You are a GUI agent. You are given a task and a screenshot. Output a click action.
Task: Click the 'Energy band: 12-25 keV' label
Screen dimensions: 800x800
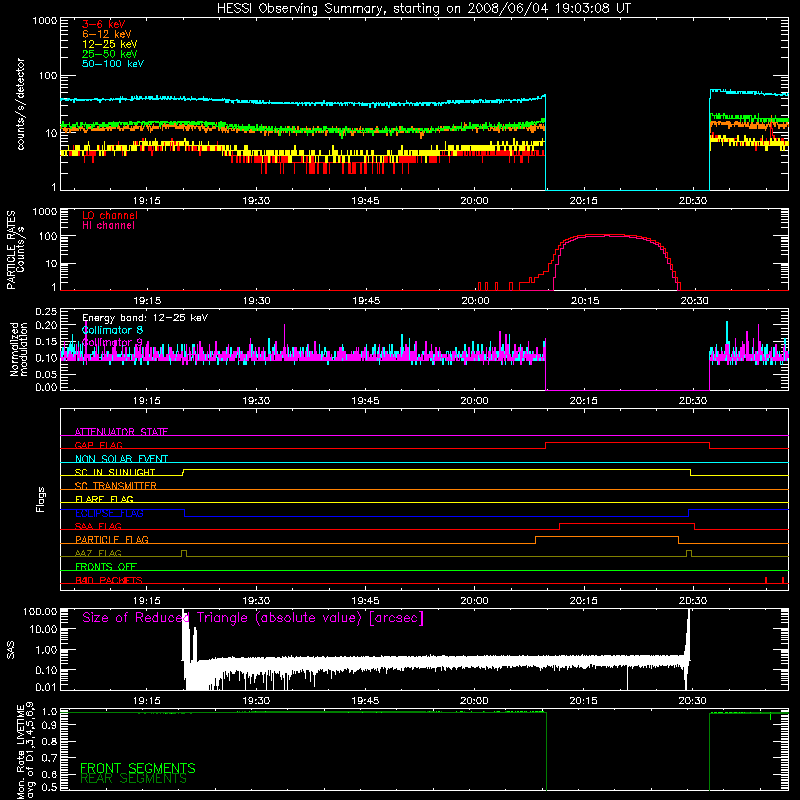tap(145, 318)
